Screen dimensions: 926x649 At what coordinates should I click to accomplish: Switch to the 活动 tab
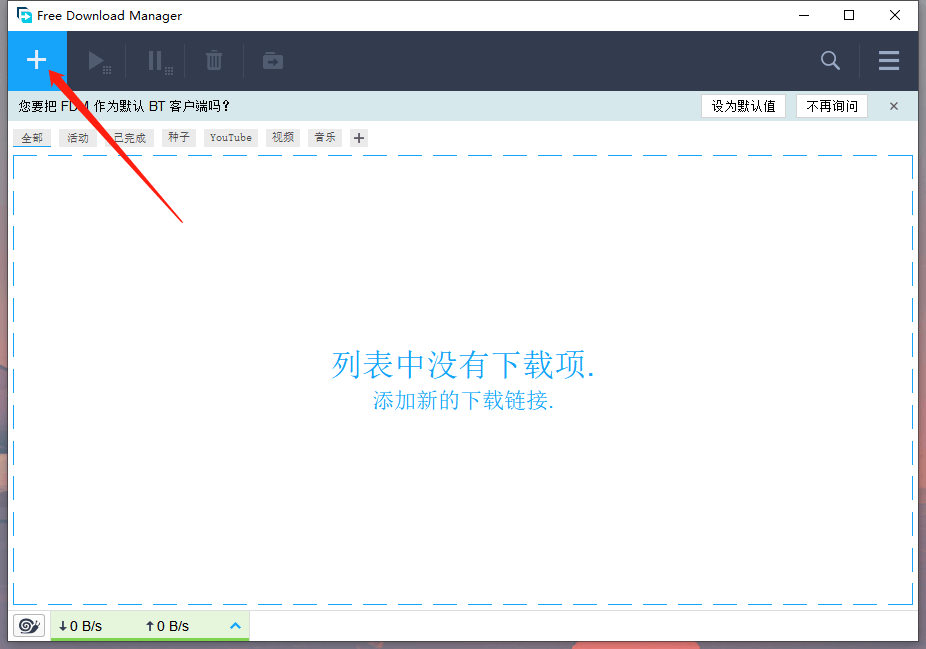(78, 138)
